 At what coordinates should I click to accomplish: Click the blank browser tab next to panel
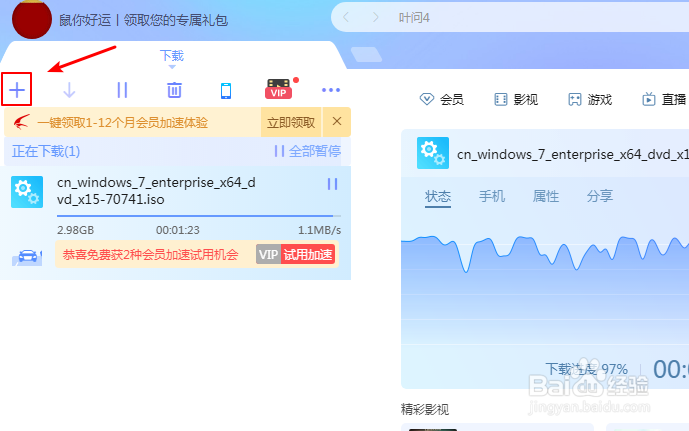tap(366, 54)
